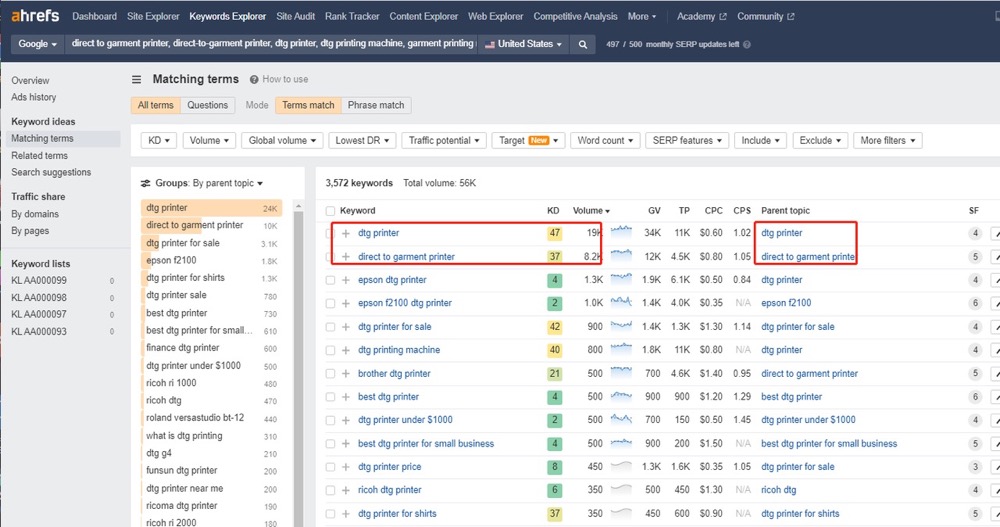Click the external link icon next to Academy
Viewport: 1000px width, 527px height.
click(x=723, y=17)
